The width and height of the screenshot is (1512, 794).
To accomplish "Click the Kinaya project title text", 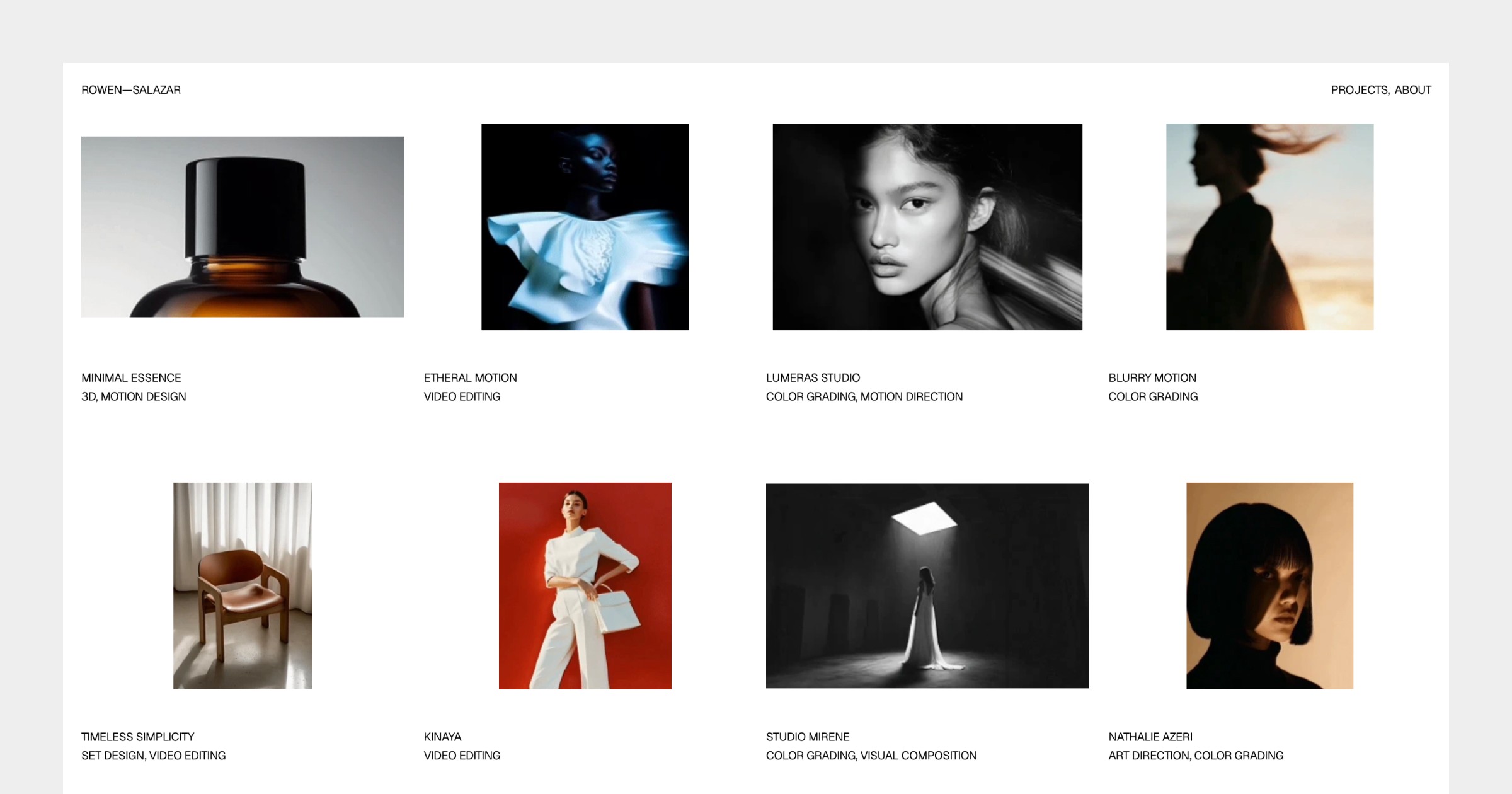I will tap(442, 737).
